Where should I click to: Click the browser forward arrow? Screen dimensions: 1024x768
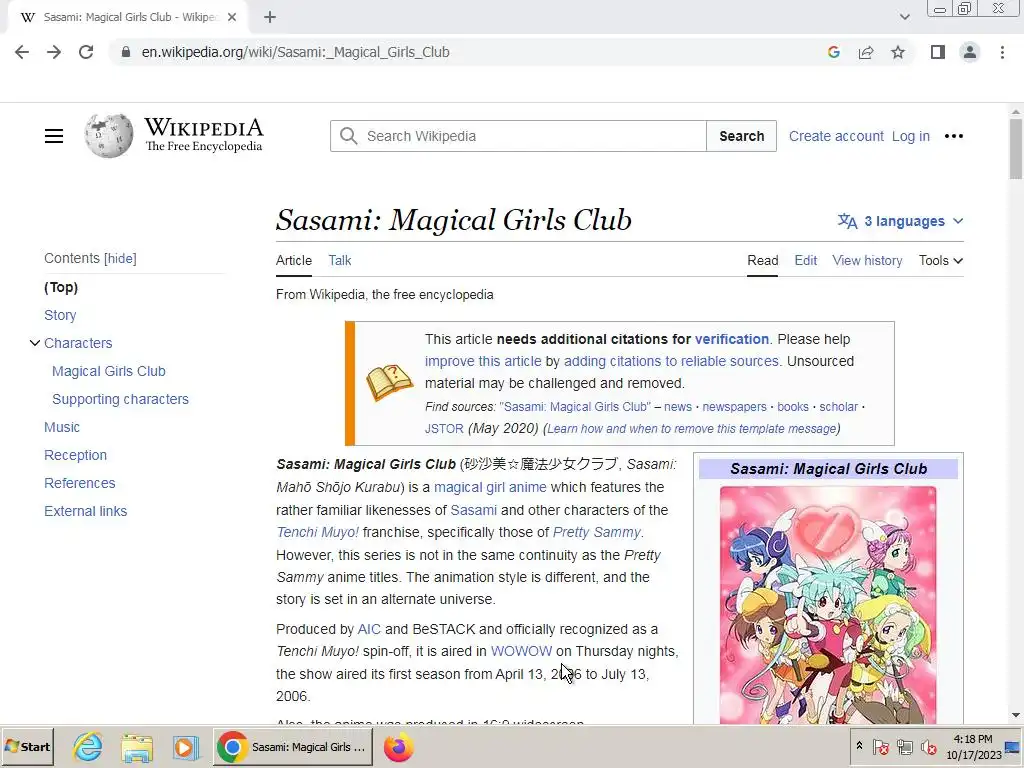[54, 52]
